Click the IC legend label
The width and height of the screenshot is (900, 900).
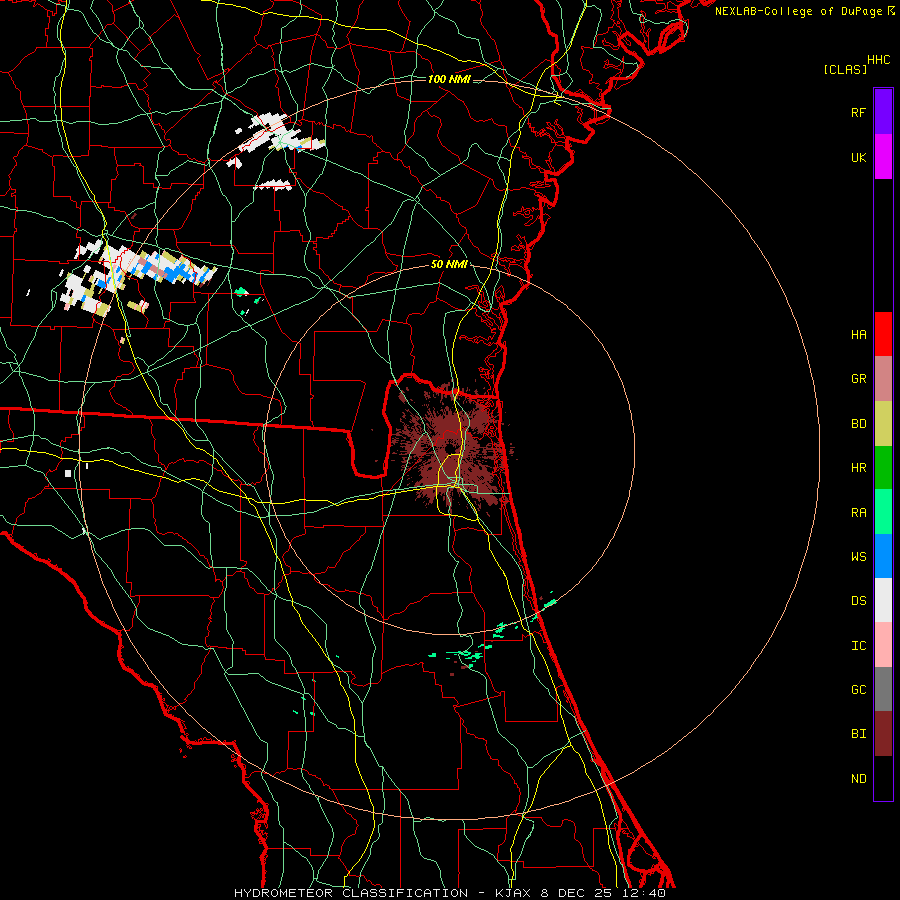pyautogui.click(x=858, y=646)
